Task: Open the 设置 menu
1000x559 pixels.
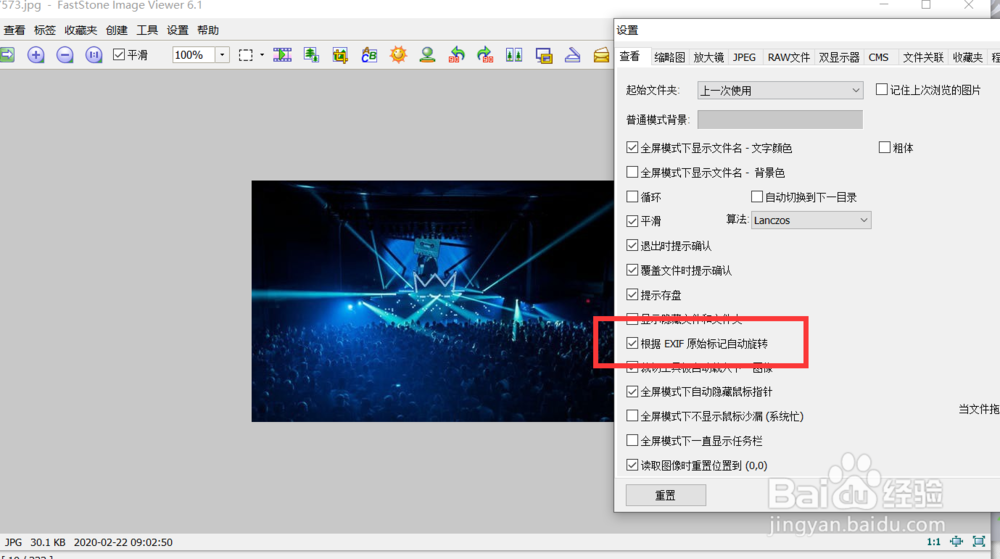Action: tap(177, 30)
